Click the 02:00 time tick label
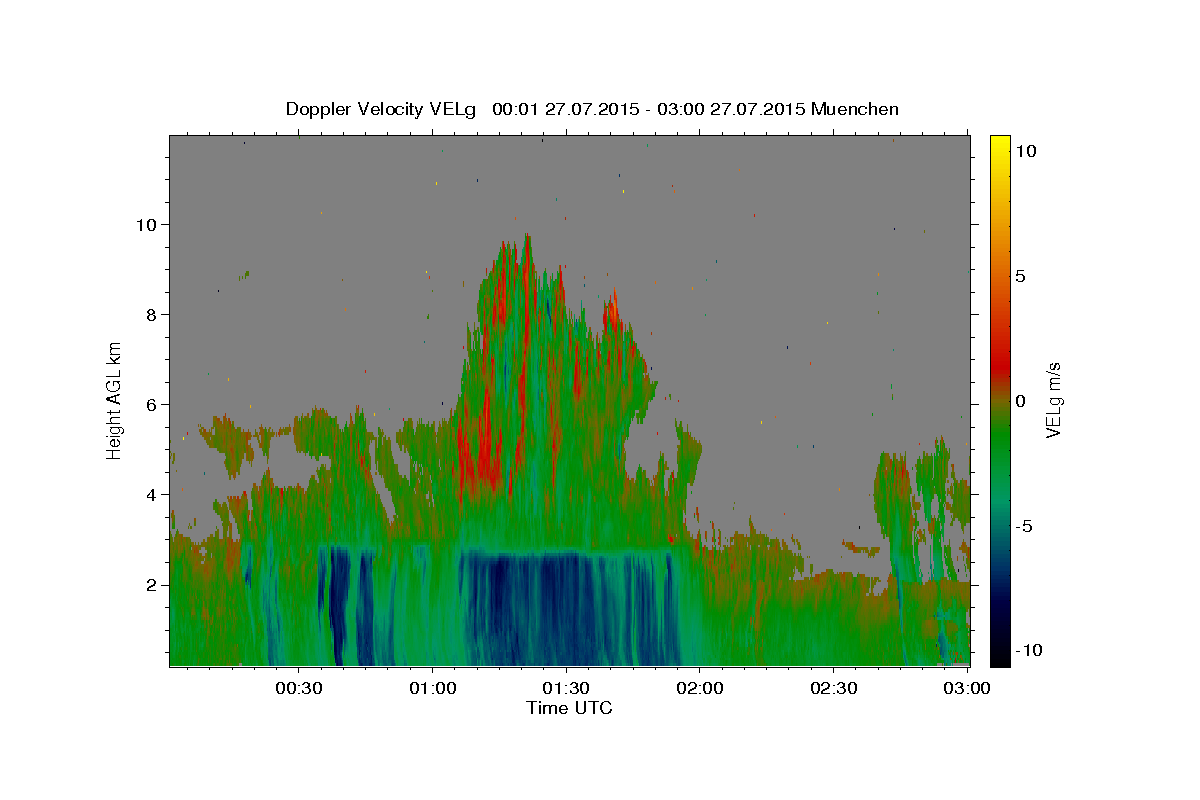The height and width of the screenshot is (800, 1200). tap(700, 688)
